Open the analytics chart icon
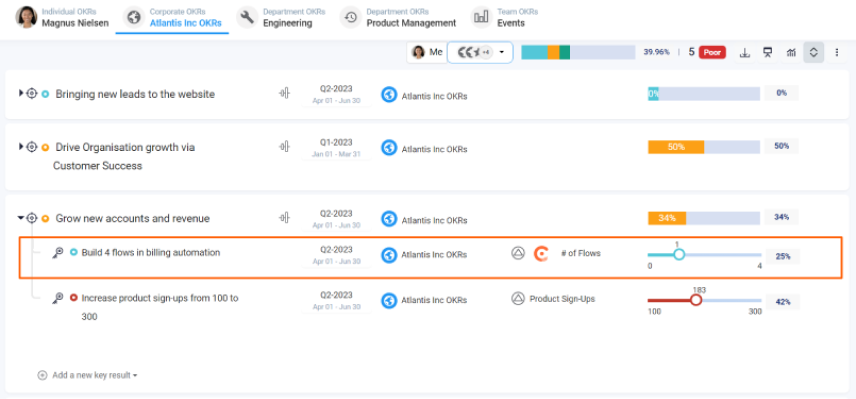Image resolution: width=856 pixels, height=399 pixels. click(x=790, y=52)
